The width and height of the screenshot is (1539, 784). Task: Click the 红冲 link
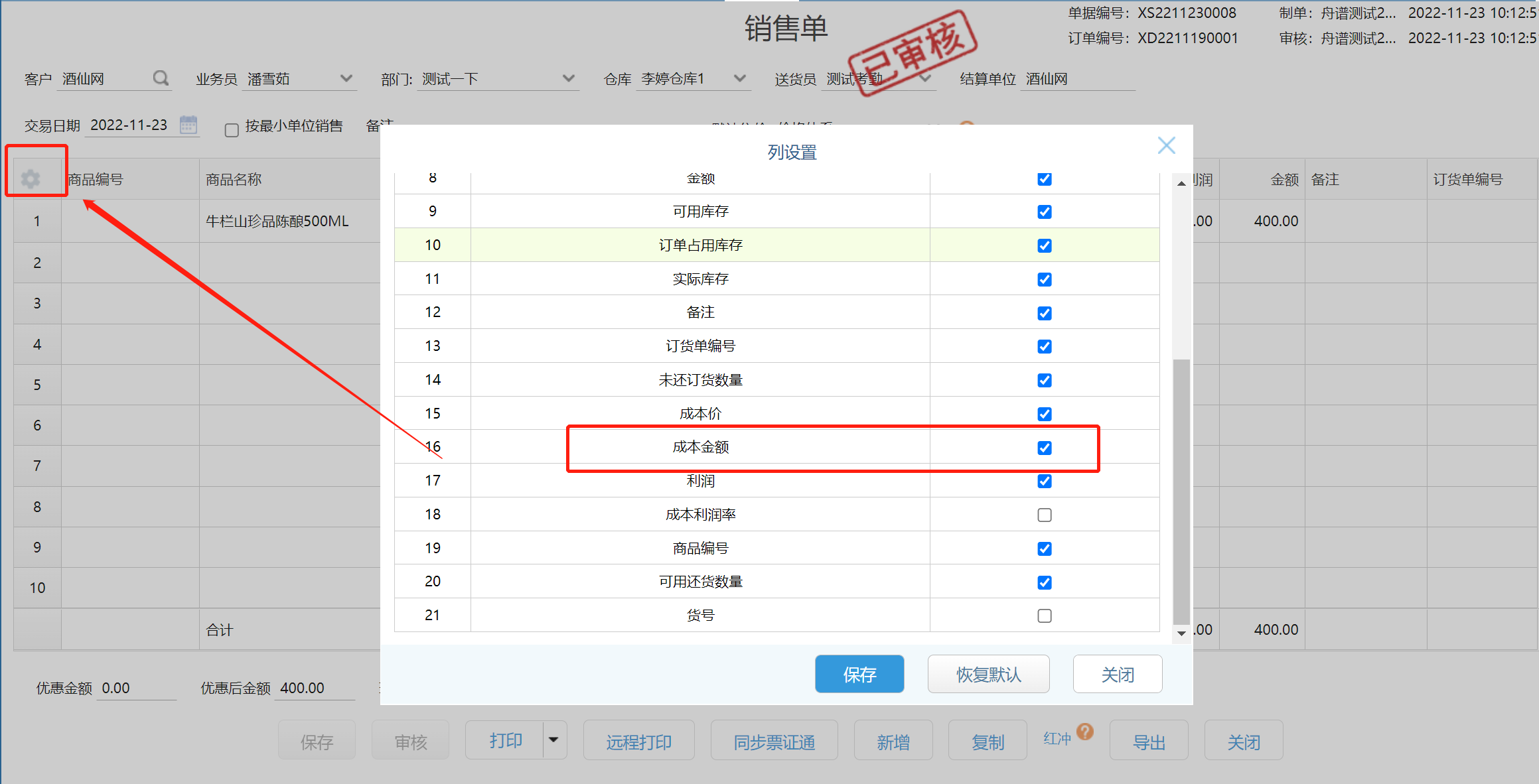pos(1057,738)
